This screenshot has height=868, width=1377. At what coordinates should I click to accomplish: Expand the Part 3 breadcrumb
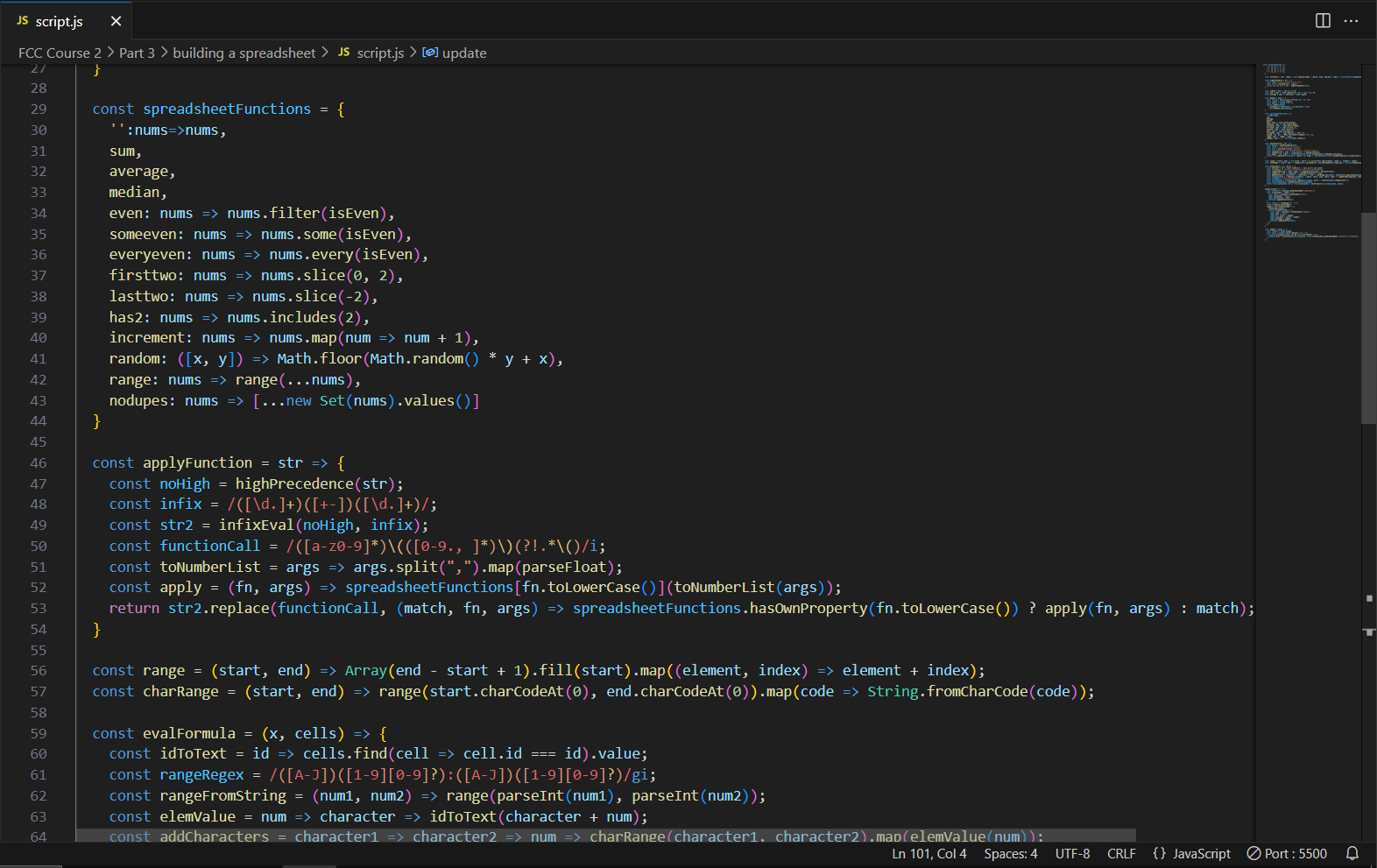[x=137, y=53]
